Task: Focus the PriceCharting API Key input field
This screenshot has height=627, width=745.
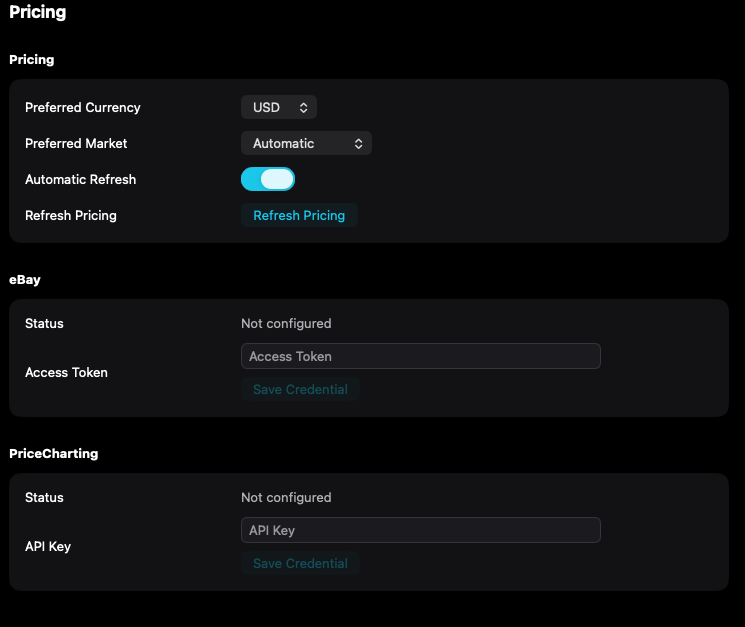Action: tap(421, 530)
